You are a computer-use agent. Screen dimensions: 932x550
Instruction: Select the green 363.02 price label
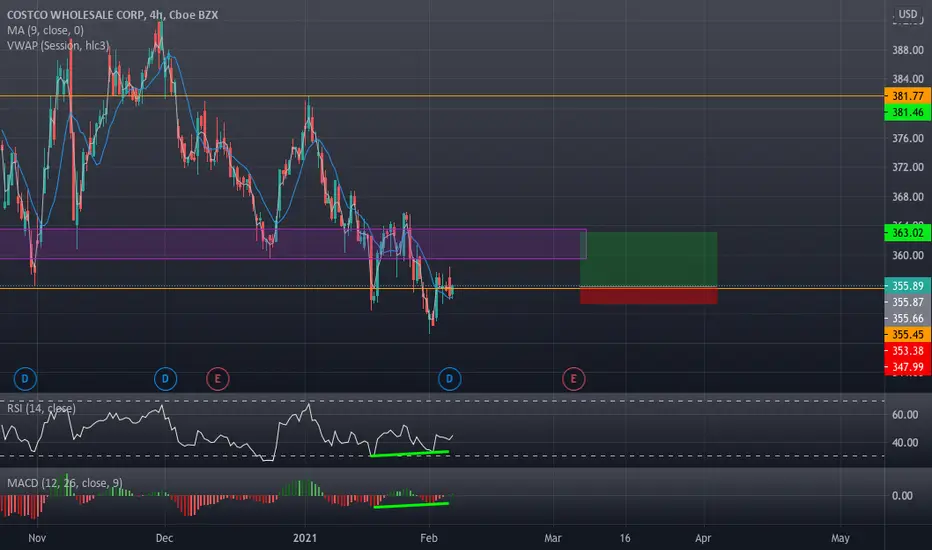[908, 232]
